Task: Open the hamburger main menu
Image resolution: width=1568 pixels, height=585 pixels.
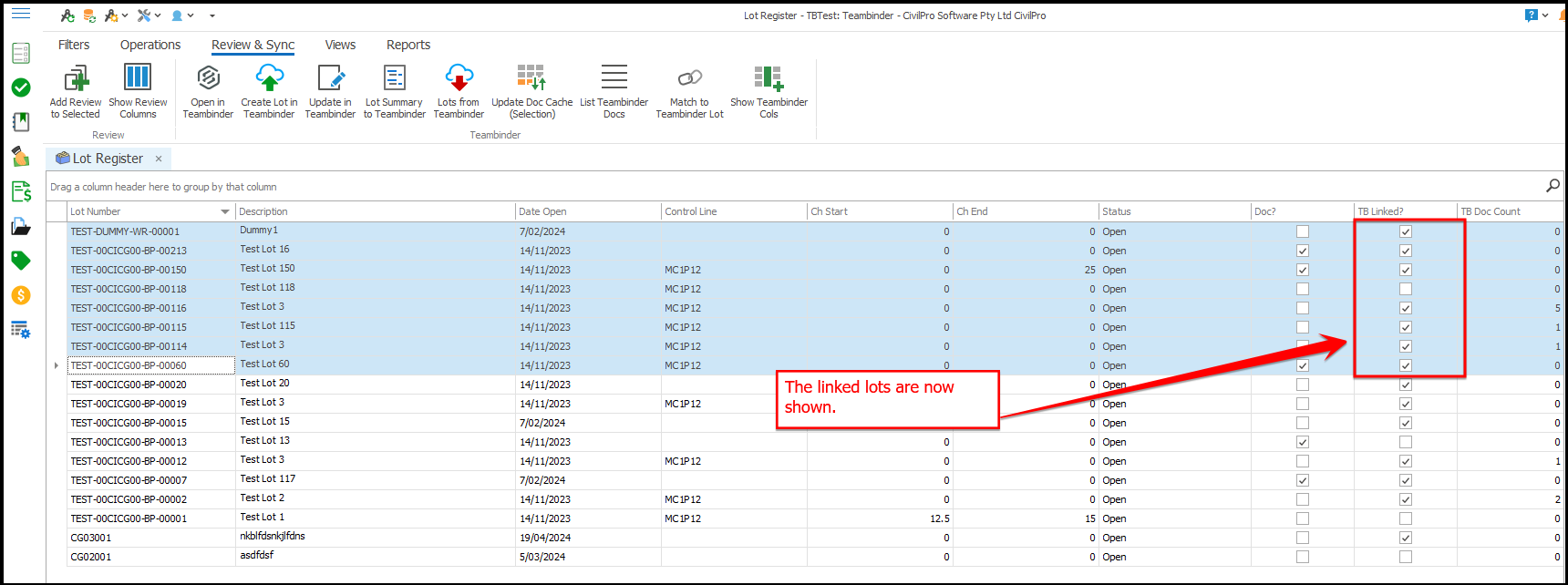Action: point(20,15)
